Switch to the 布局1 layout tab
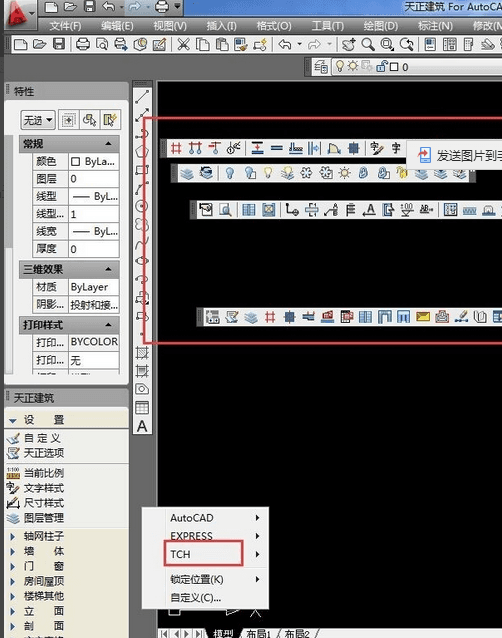The height and width of the screenshot is (638, 502). pyautogui.click(x=258, y=634)
